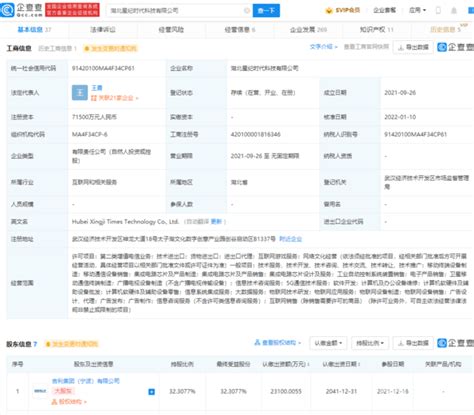Click unified credit code 91420100MA4F34CP61
This screenshot has width=474, height=415.
pos(103,68)
